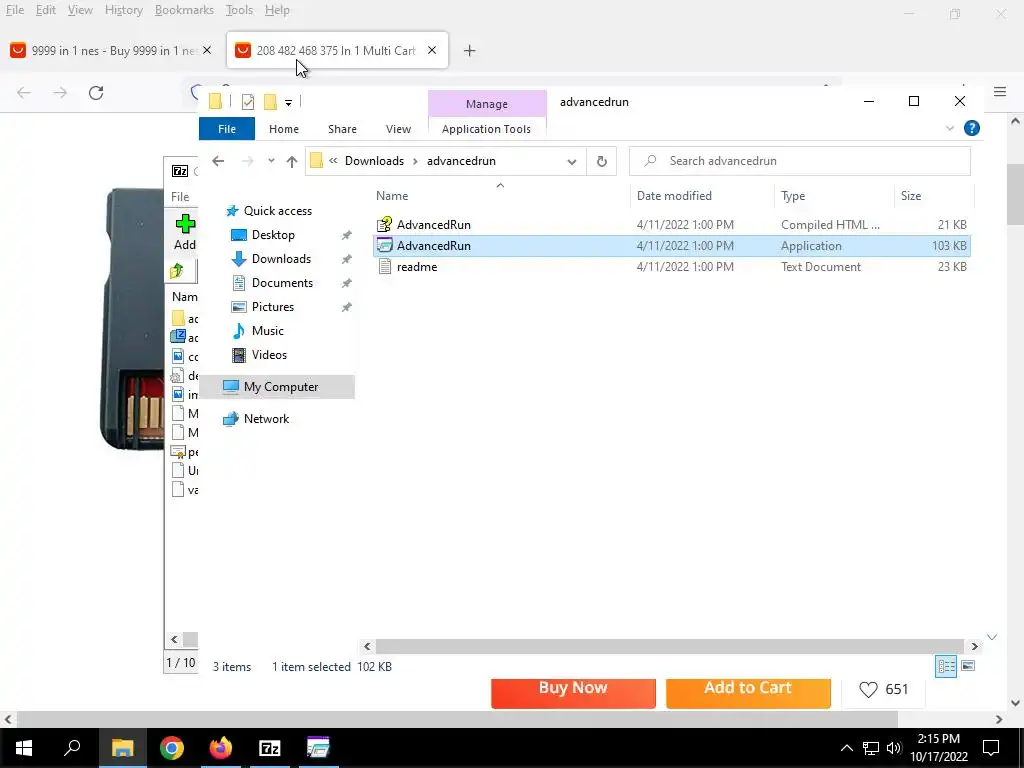This screenshot has width=1024, height=768.
Task: Expand the ribbon with chevron
Action: [x=950, y=129]
